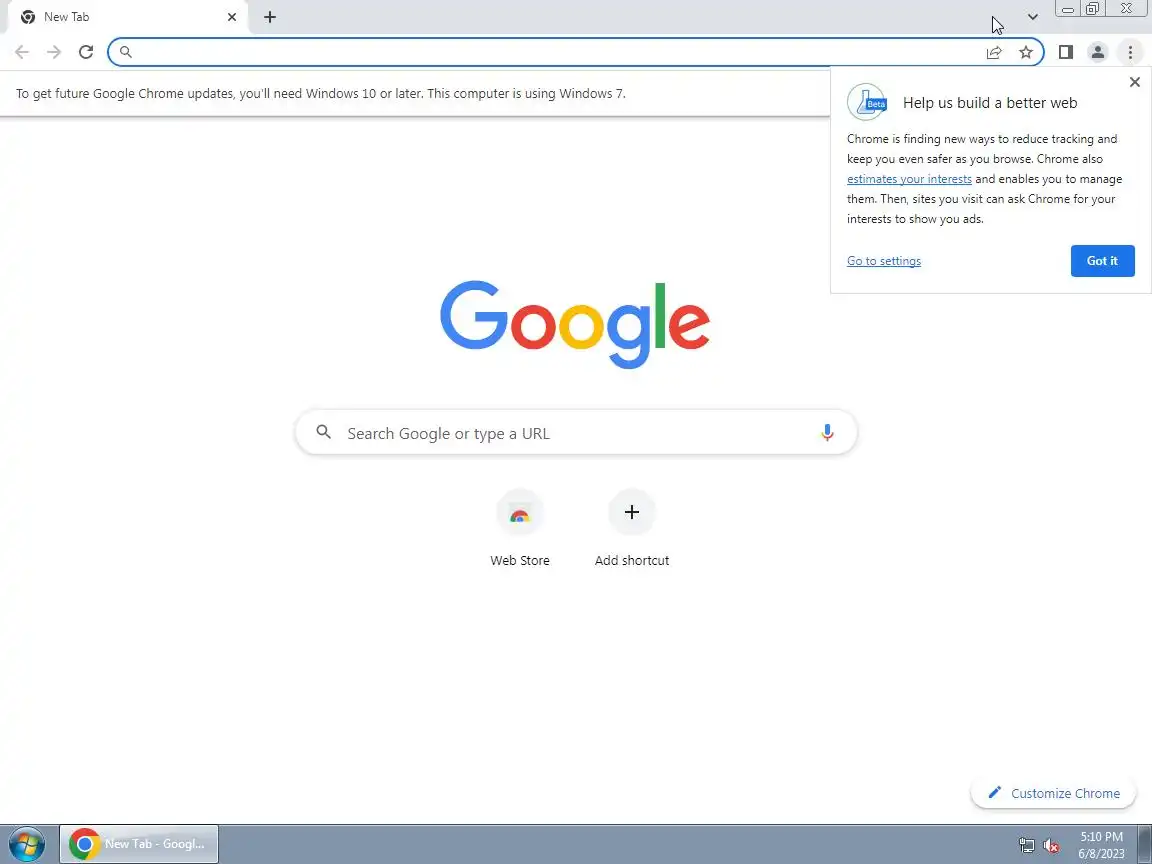The image size is (1152, 864).
Task: Dismiss the Help us build a better web popup
Action: click(1134, 82)
